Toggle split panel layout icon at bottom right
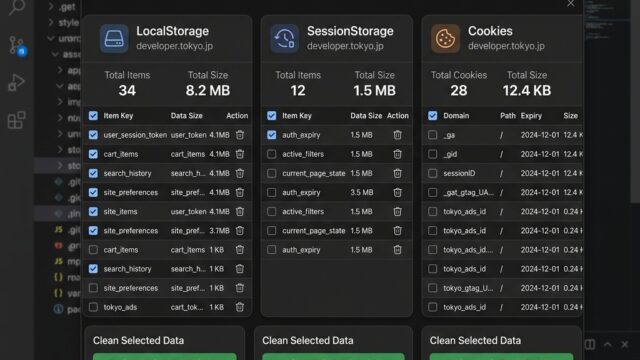640x360 pixels. (590, 344)
